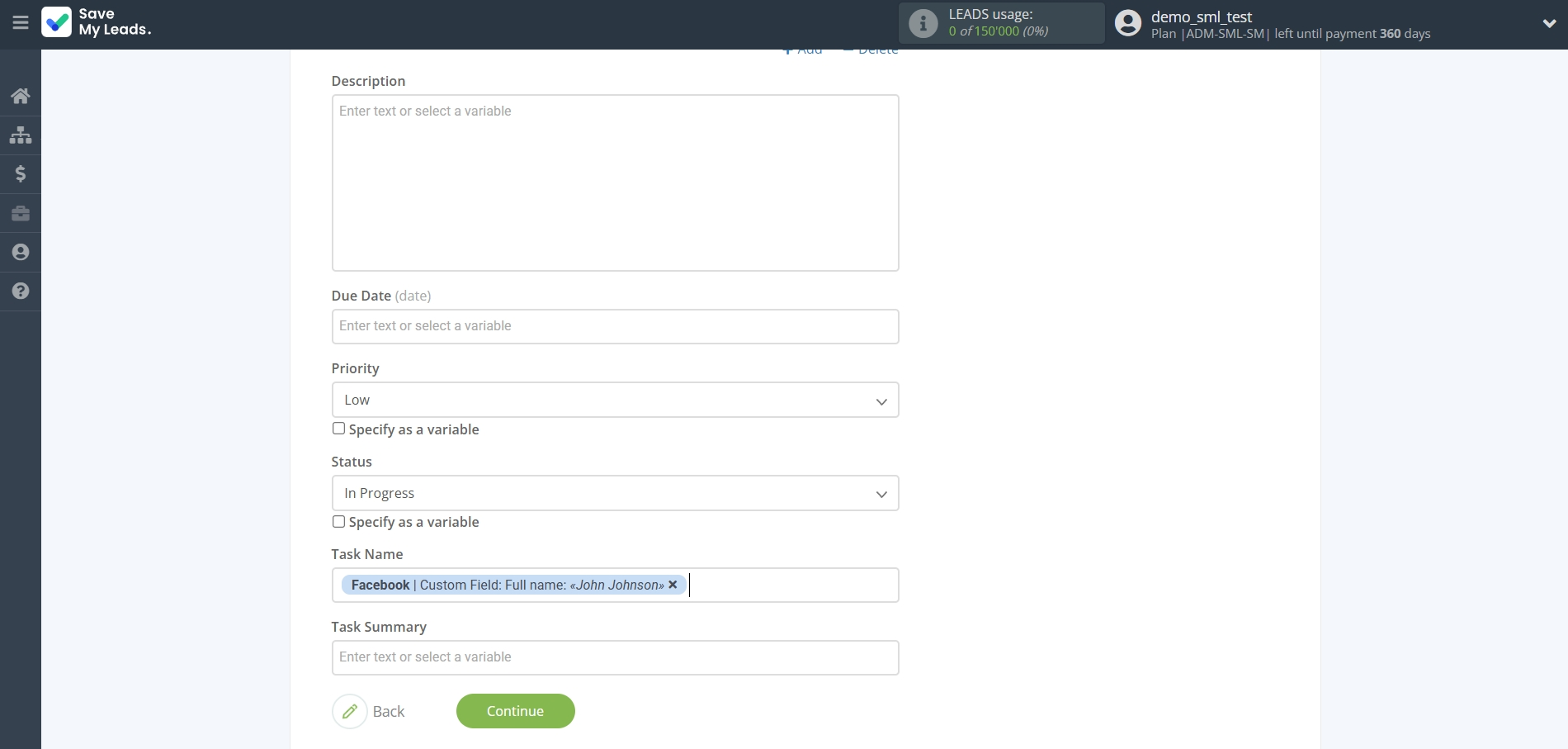Image resolution: width=1568 pixels, height=749 pixels.
Task: Enable Specify as a variable under Priority
Action: (x=338, y=429)
